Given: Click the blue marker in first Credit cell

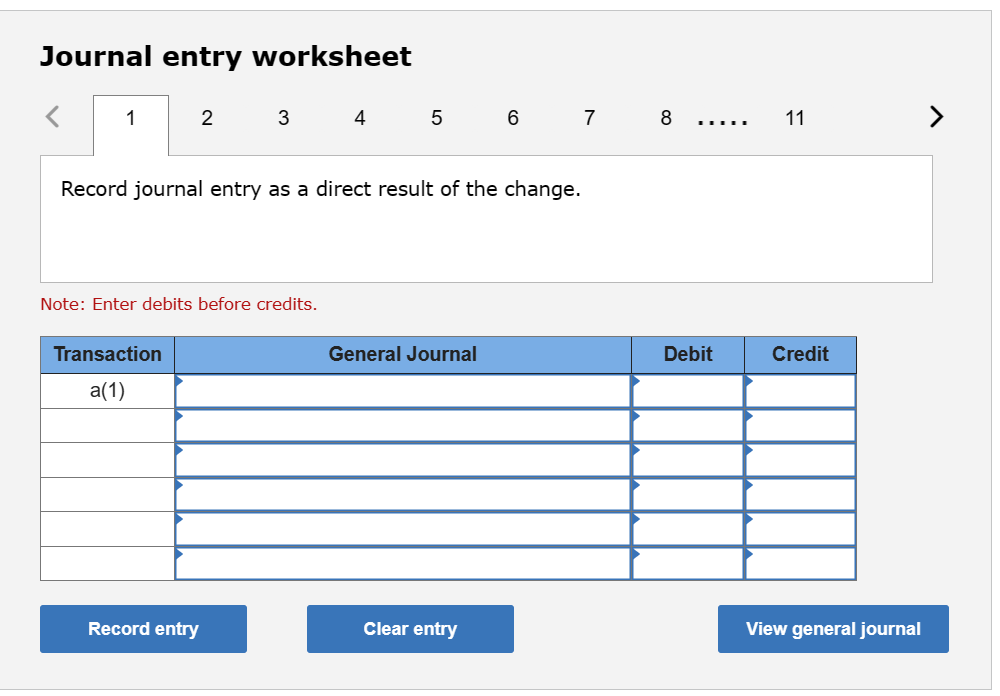Looking at the screenshot, I should pyautogui.click(x=750, y=381).
